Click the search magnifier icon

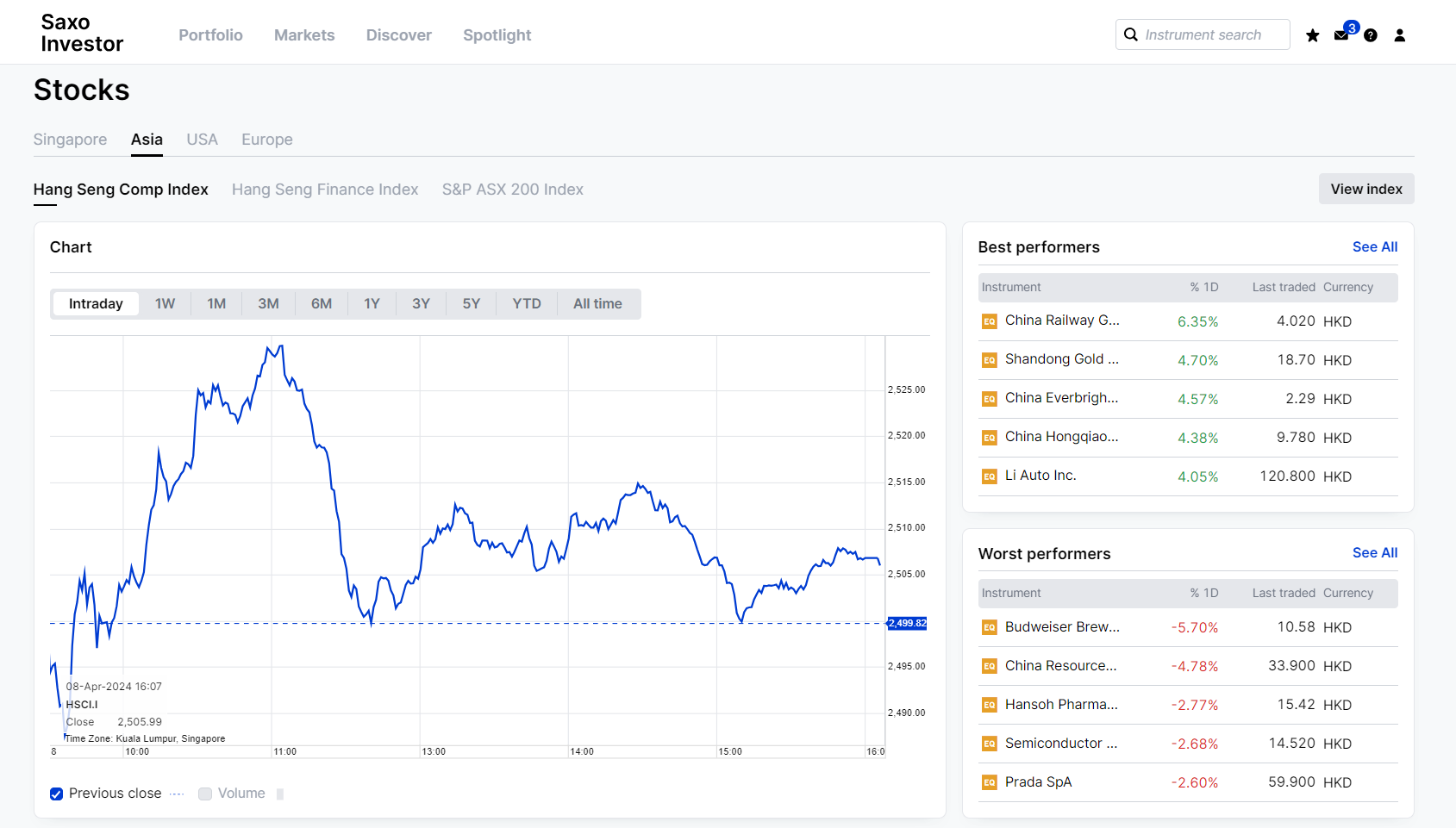pyautogui.click(x=1131, y=34)
